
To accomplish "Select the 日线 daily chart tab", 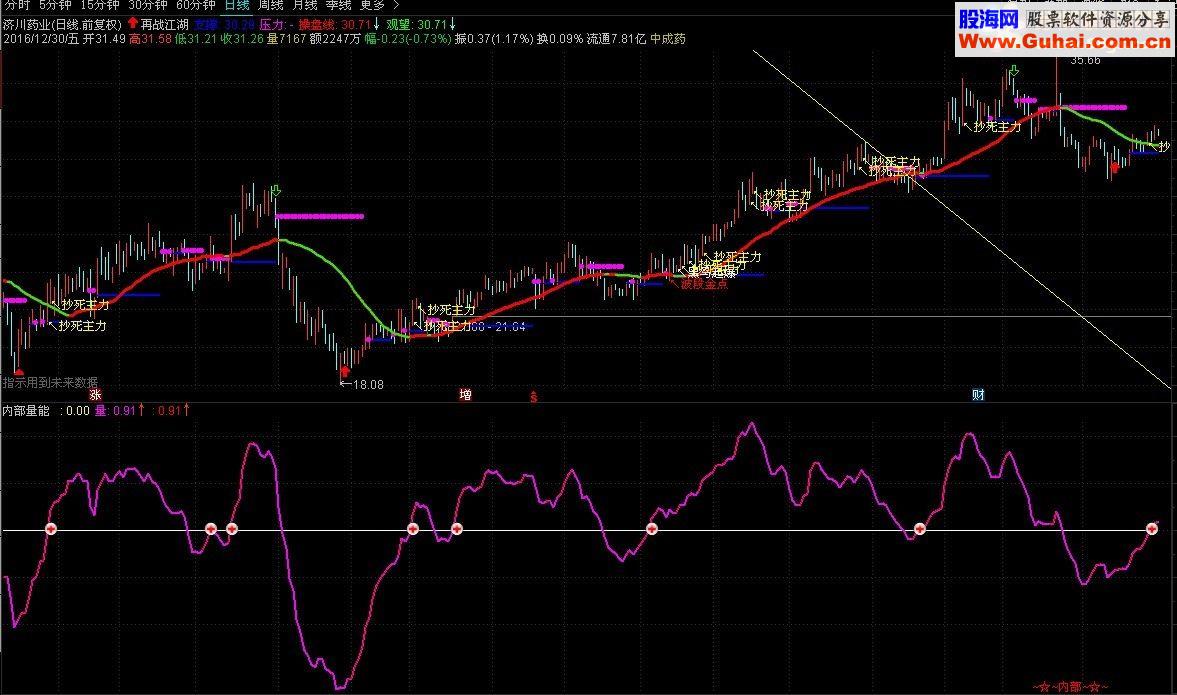I will tap(237, 5).
